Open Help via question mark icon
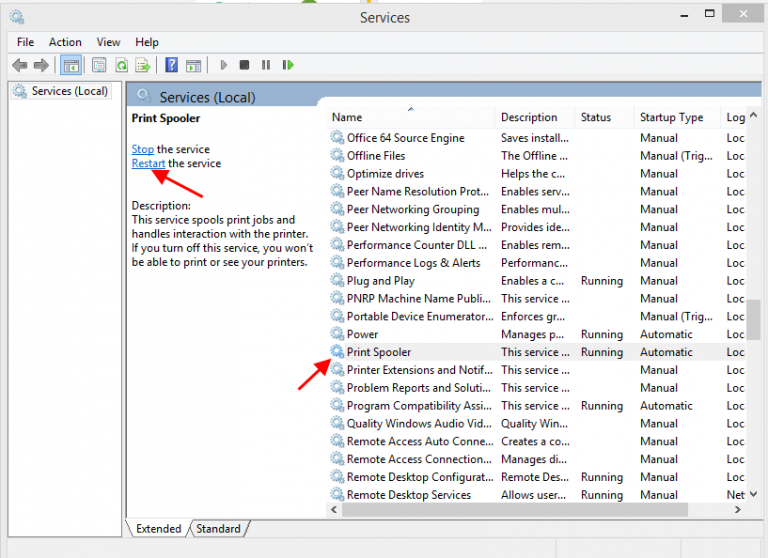The width and height of the screenshot is (768, 558). pos(171,65)
